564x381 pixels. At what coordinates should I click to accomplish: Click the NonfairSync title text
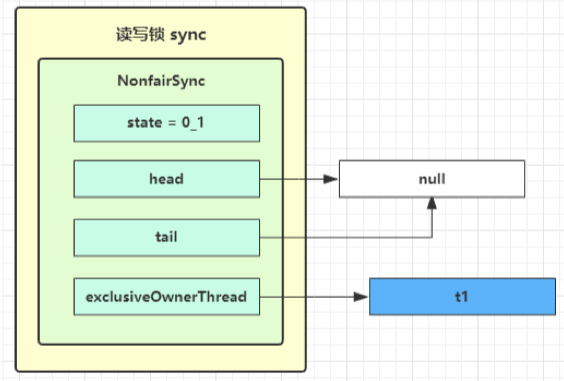(161, 81)
